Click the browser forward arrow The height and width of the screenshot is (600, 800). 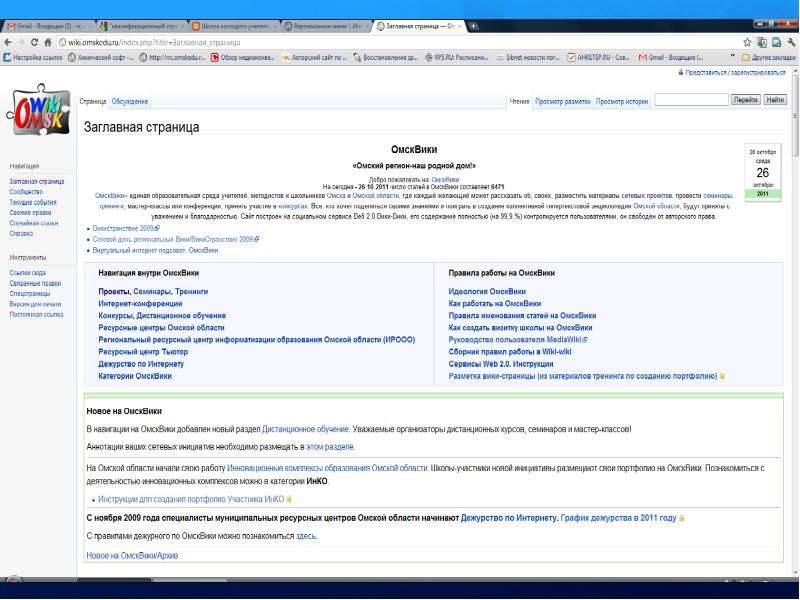pyautogui.click(x=20, y=42)
